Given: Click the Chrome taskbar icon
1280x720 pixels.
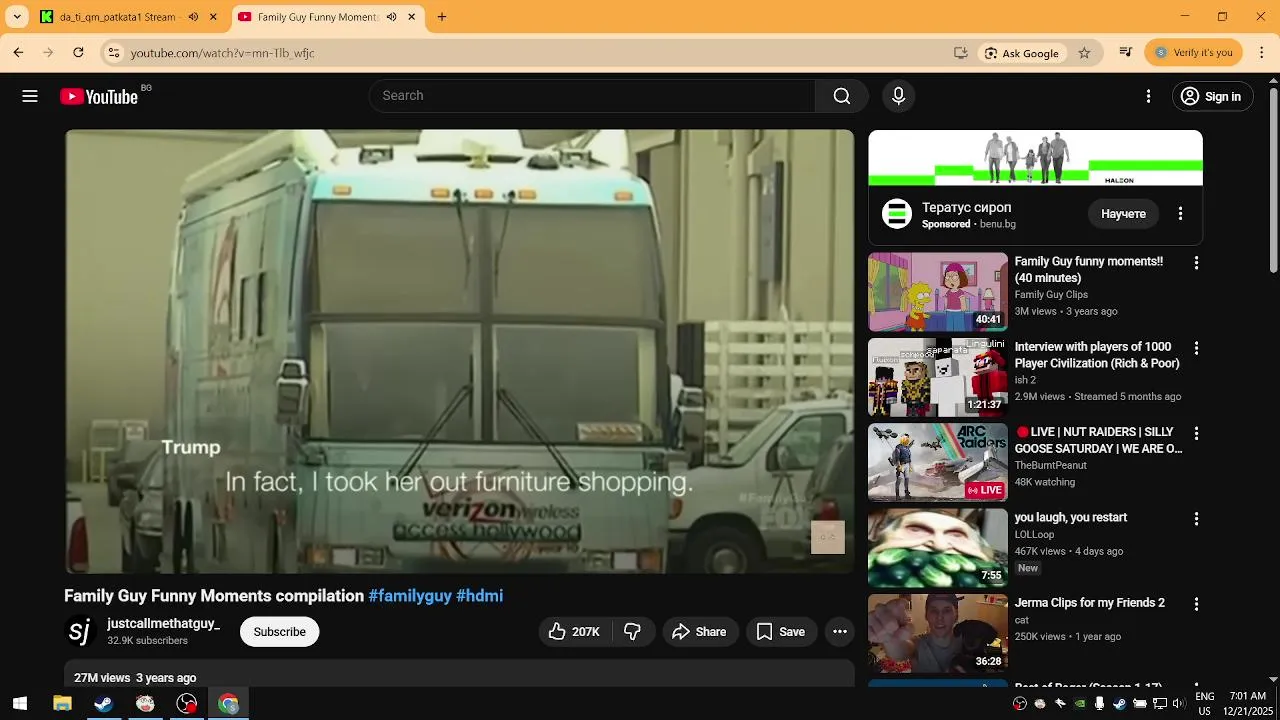Looking at the screenshot, I should [229, 704].
